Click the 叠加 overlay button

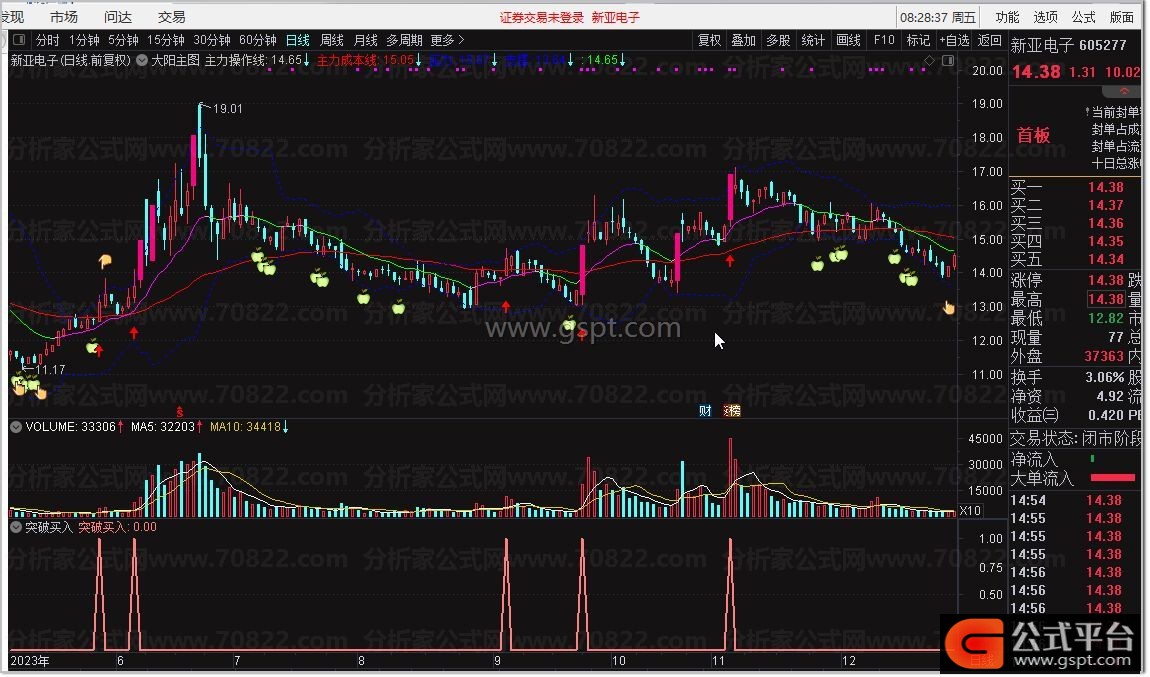744,40
